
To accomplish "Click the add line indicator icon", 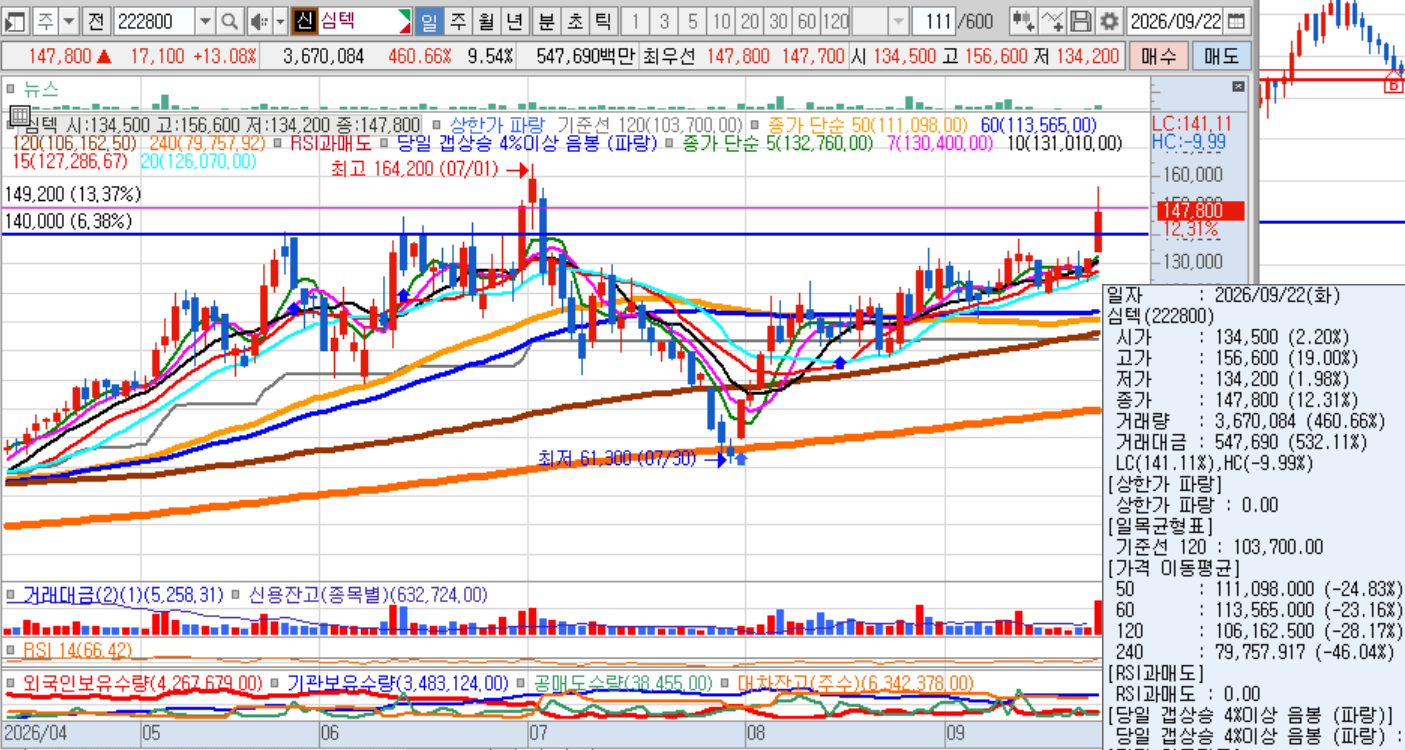I will tap(1052, 20).
